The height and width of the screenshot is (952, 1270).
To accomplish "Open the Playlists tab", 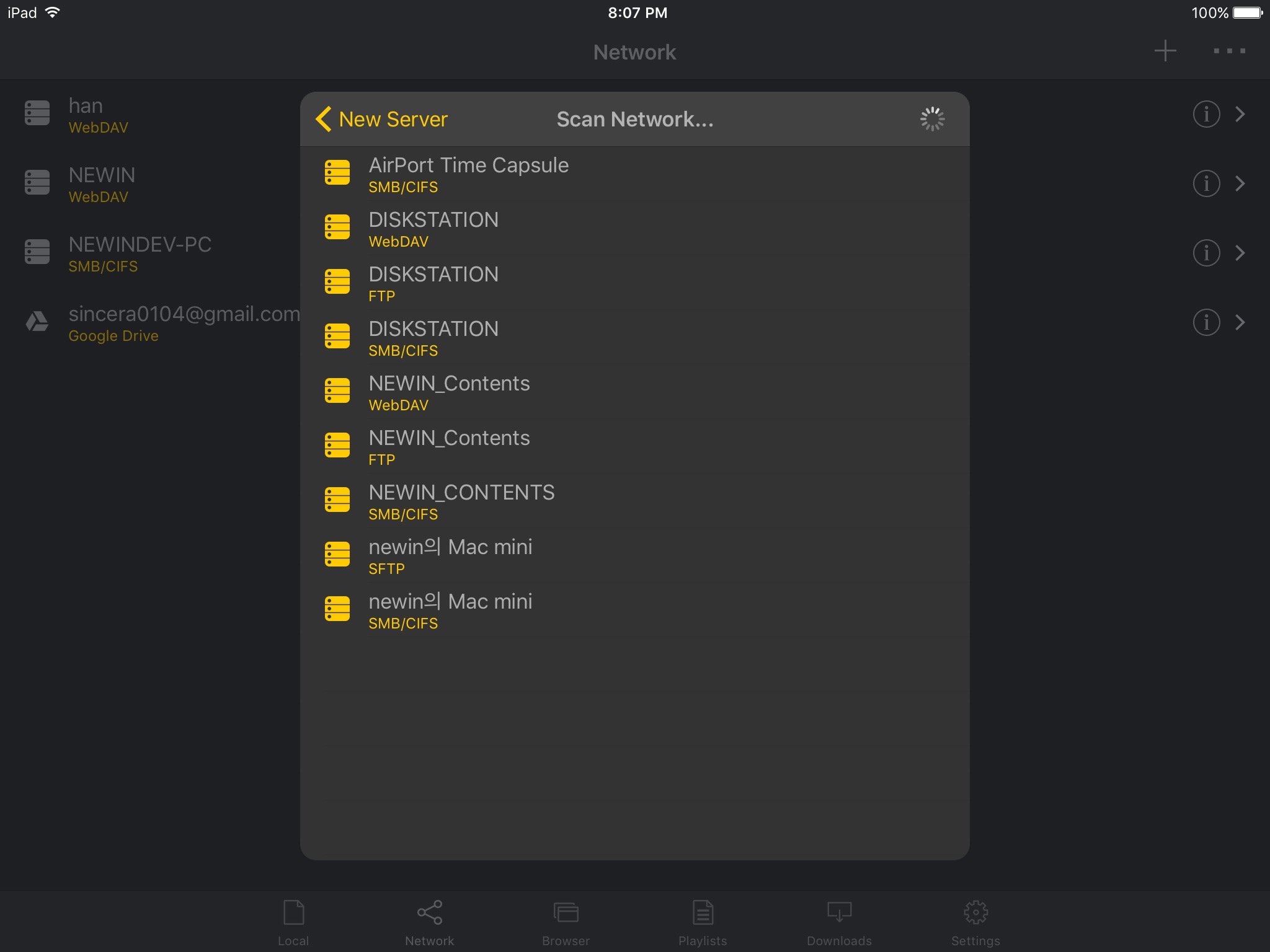I will pyautogui.click(x=703, y=922).
